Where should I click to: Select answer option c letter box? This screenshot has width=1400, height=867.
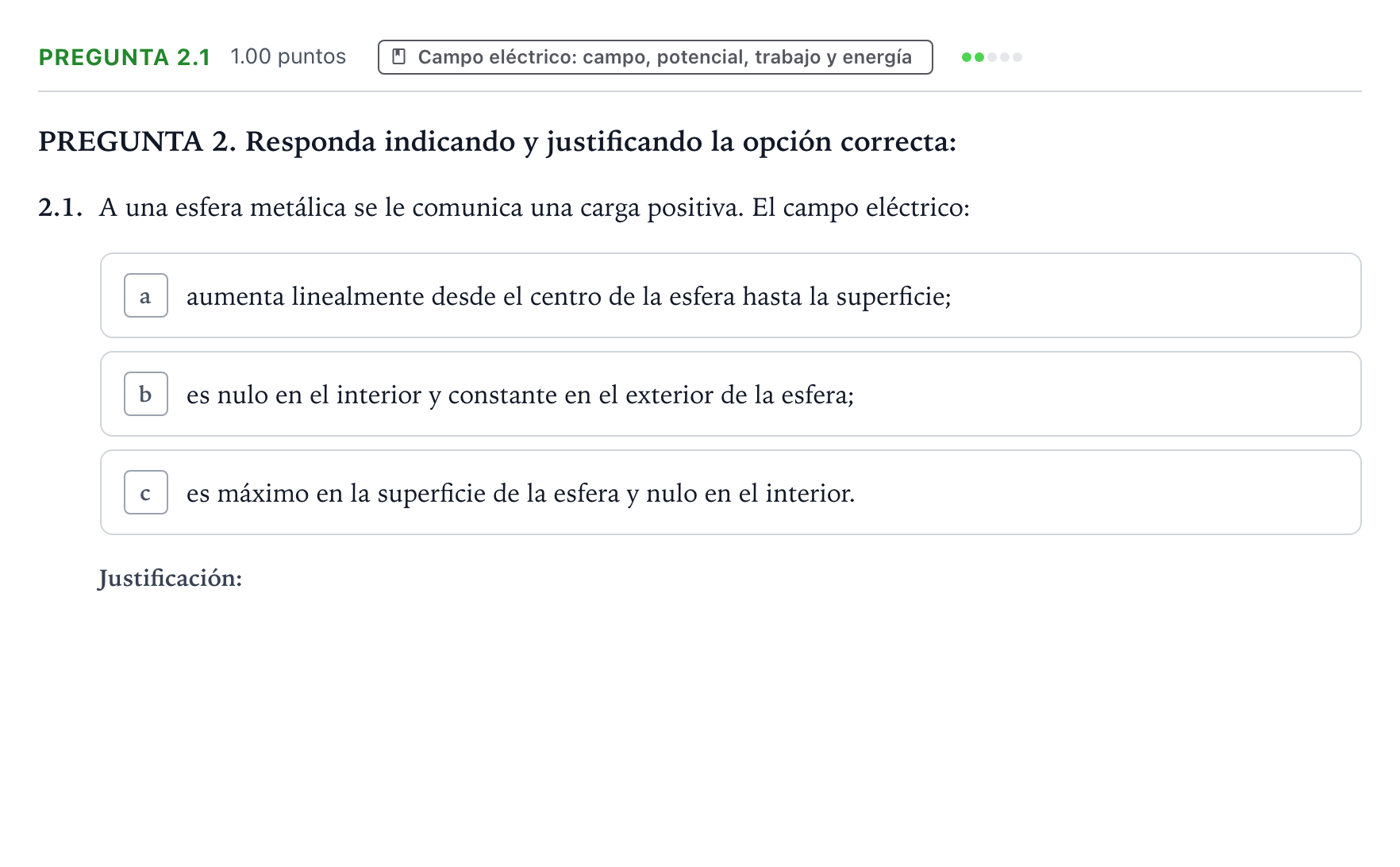tap(146, 492)
